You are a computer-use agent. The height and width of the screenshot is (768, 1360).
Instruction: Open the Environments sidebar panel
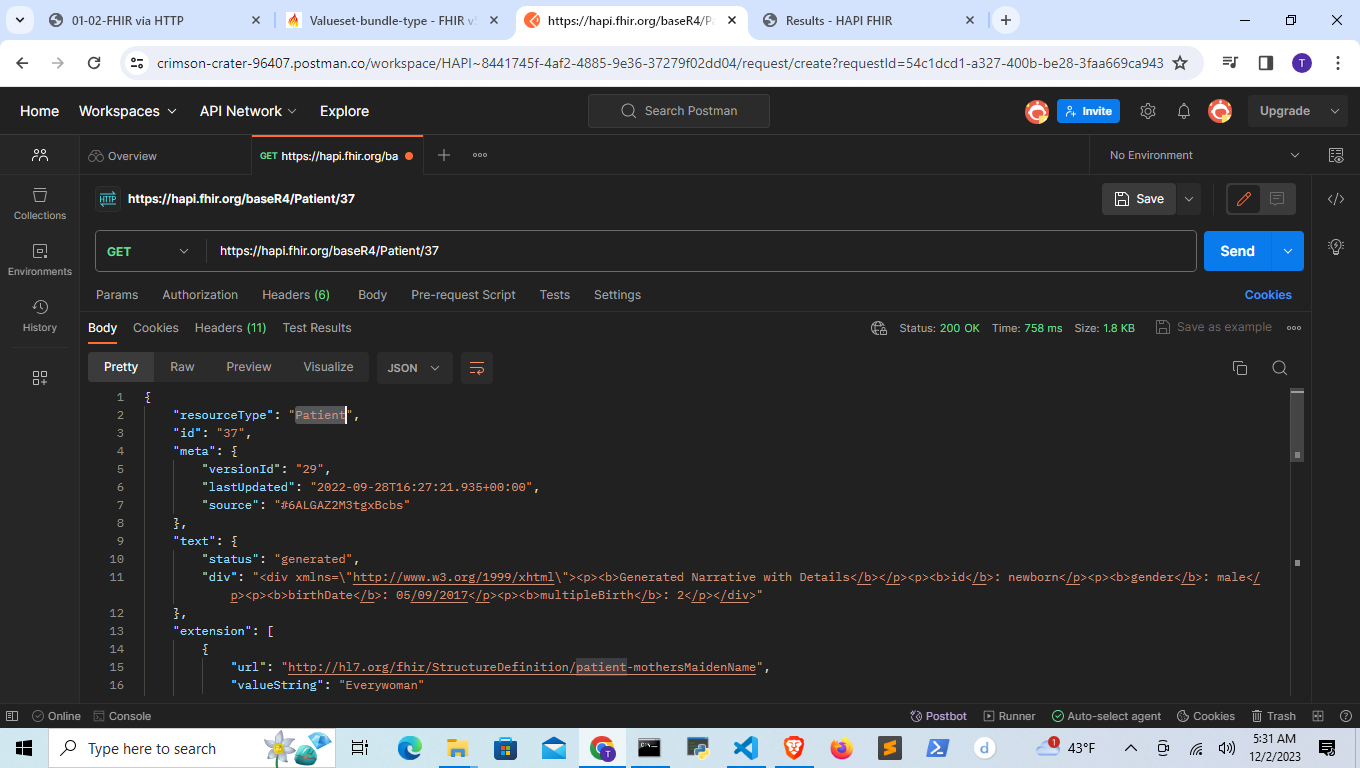40,259
